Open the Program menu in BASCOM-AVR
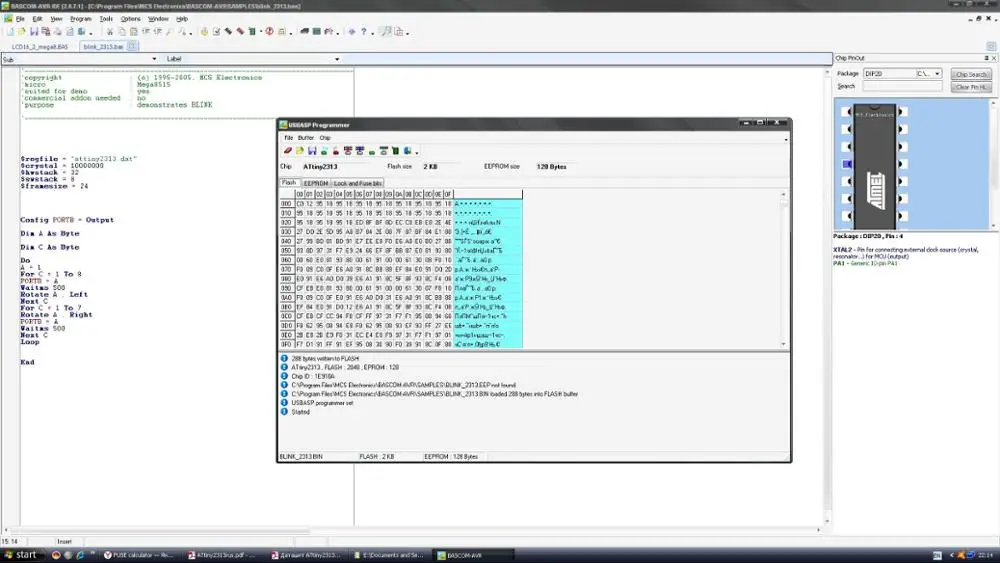The image size is (1000, 563). click(80, 19)
